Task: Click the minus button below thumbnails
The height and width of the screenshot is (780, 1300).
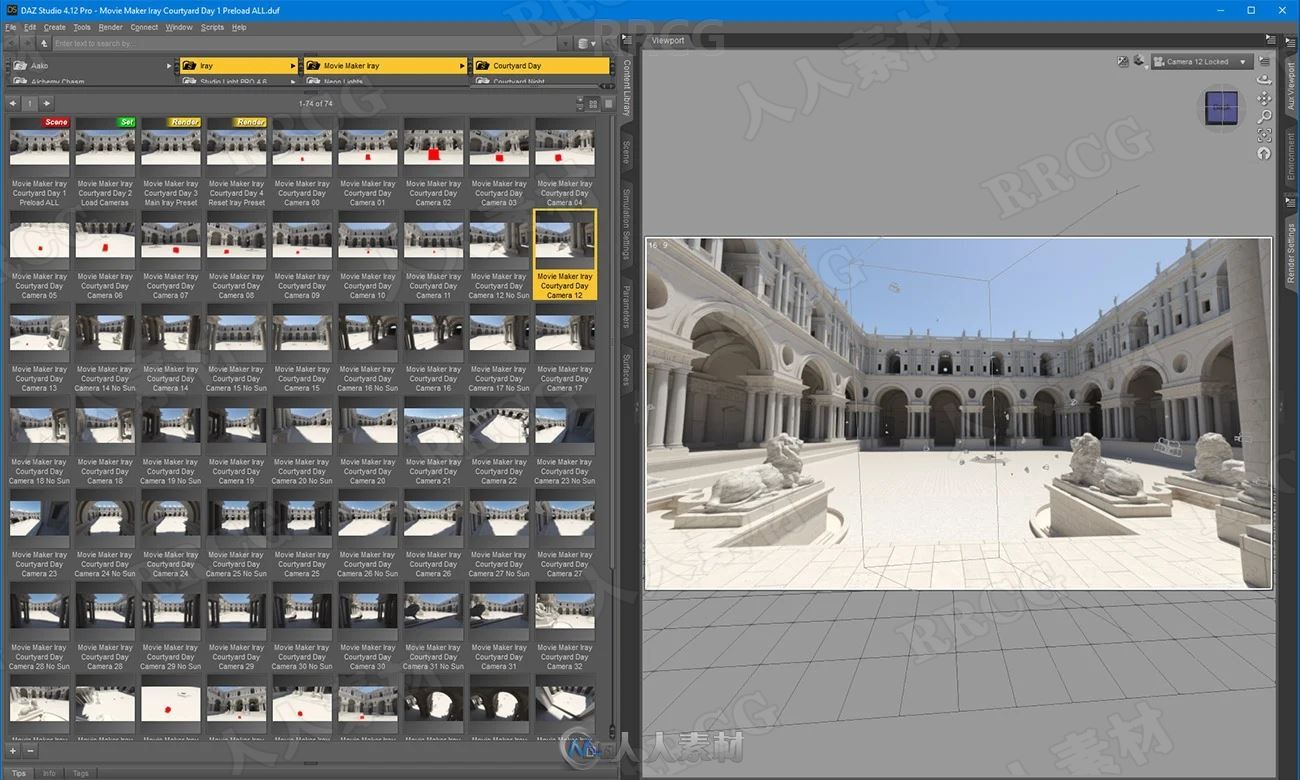Action: [x=30, y=750]
